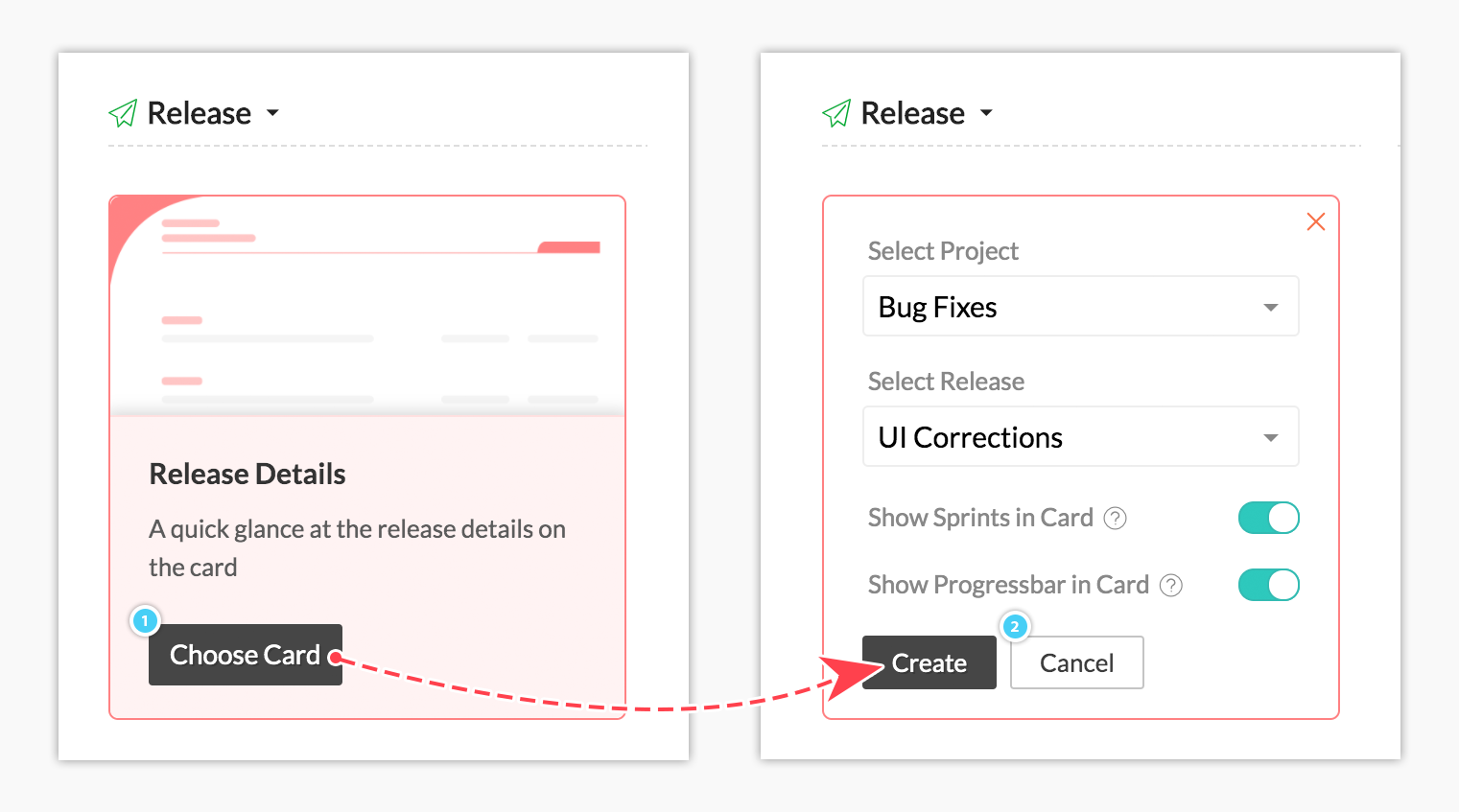Click the step 2 badge near Create

1015,627
